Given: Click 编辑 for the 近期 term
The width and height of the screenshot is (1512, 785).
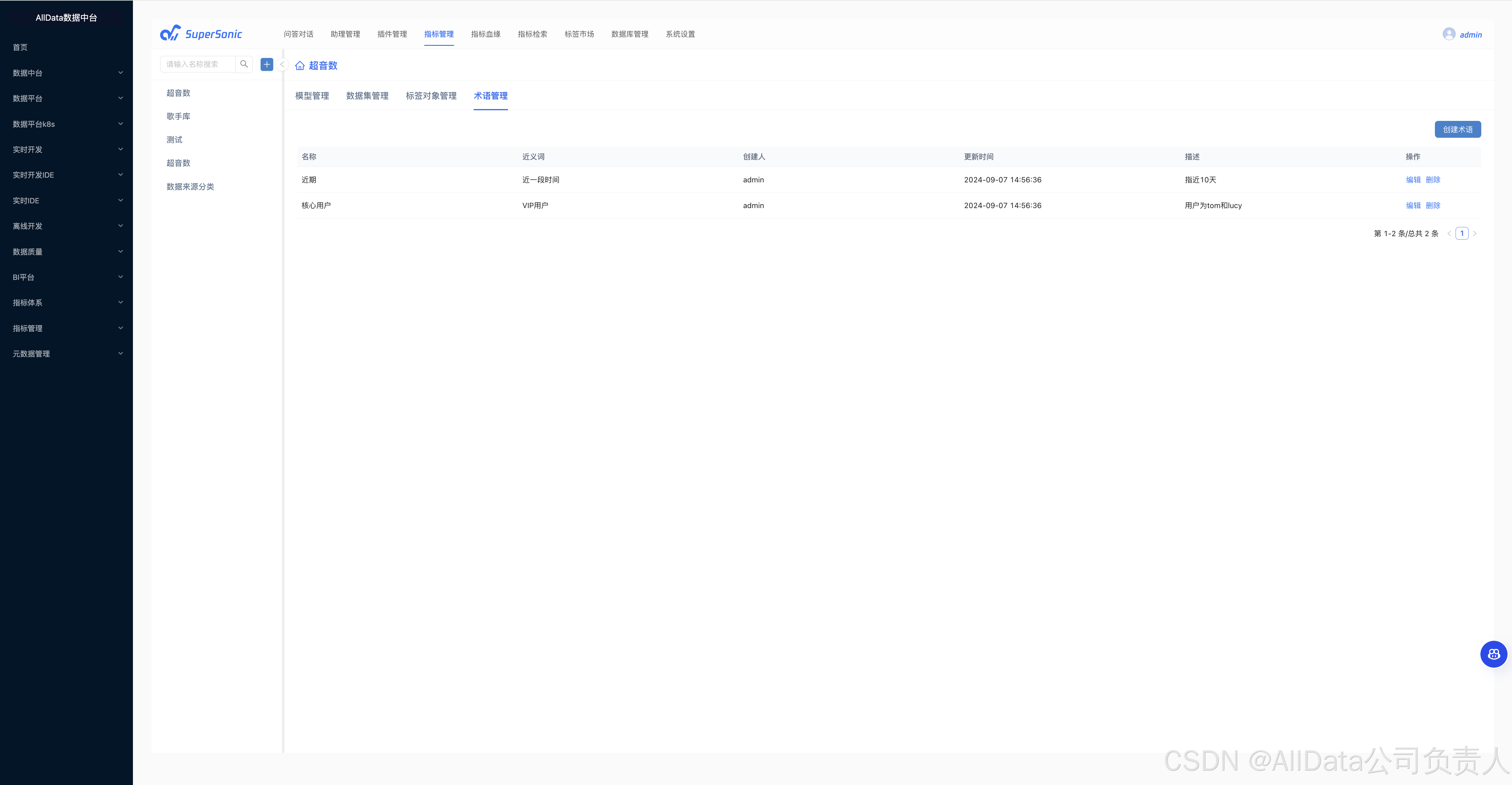Looking at the screenshot, I should [1413, 180].
